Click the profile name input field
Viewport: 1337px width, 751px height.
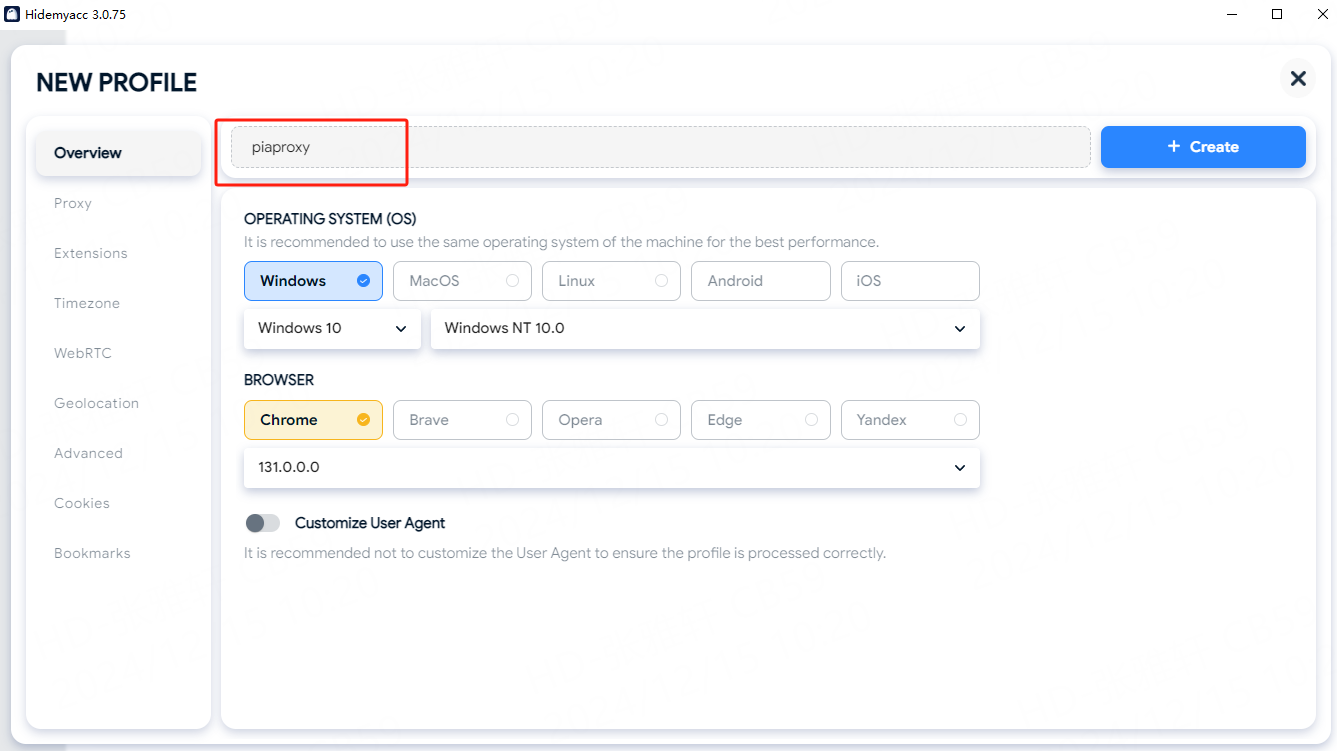tap(660, 147)
